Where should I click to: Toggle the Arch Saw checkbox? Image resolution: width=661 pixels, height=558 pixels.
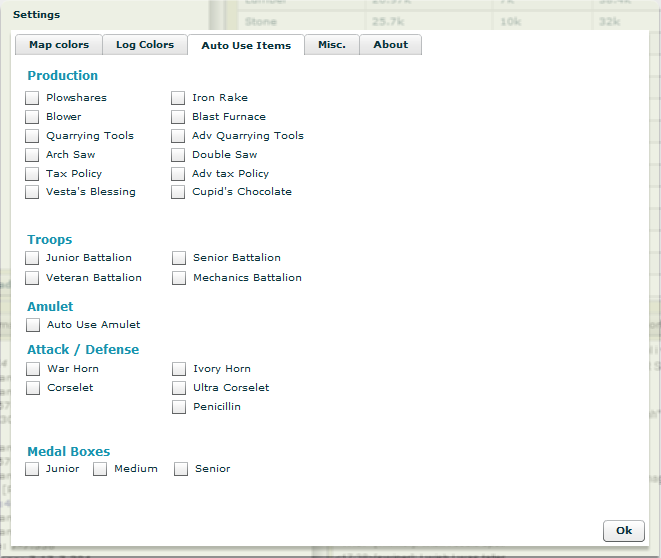click(33, 155)
